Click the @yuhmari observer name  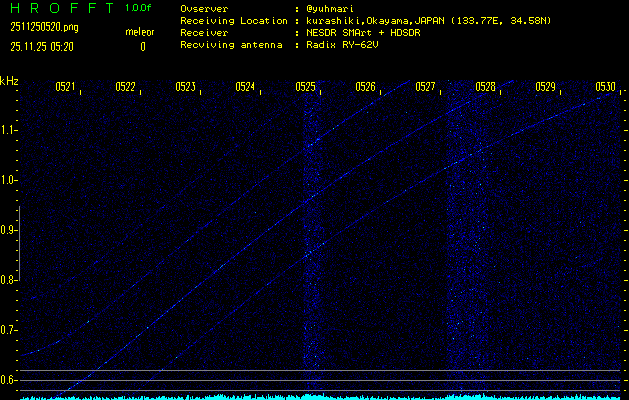click(330, 9)
